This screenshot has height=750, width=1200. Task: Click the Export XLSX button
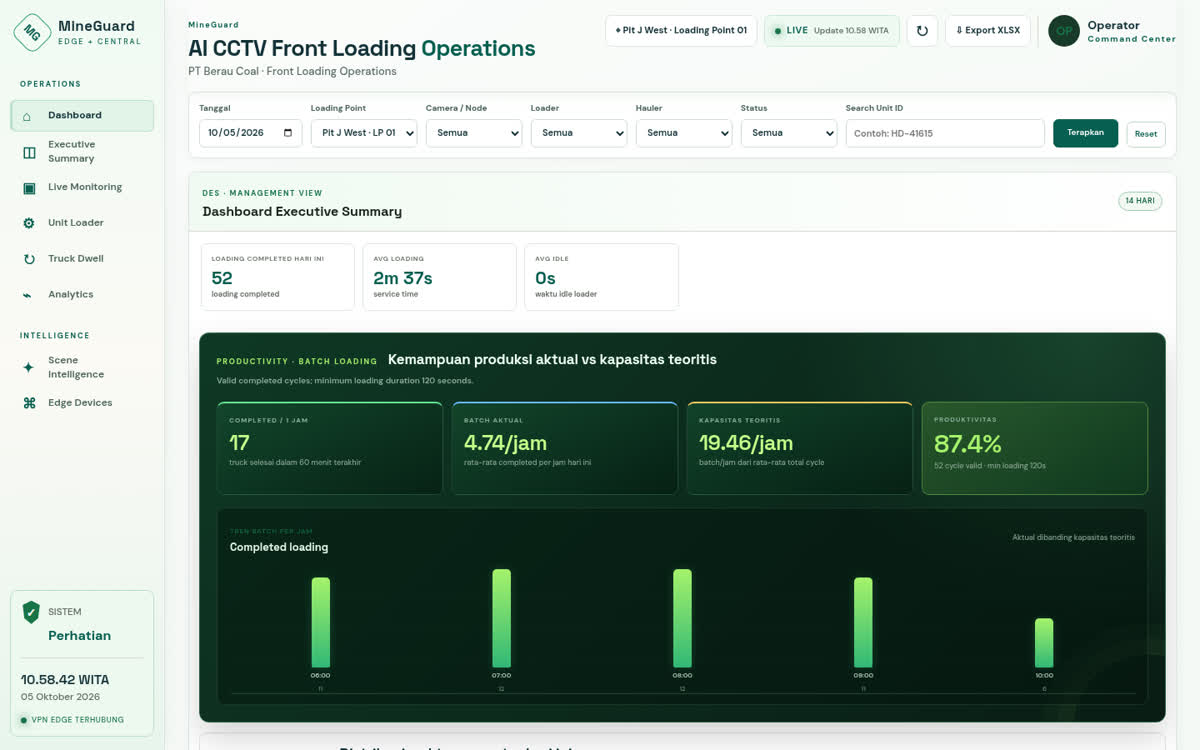[x=988, y=31]
